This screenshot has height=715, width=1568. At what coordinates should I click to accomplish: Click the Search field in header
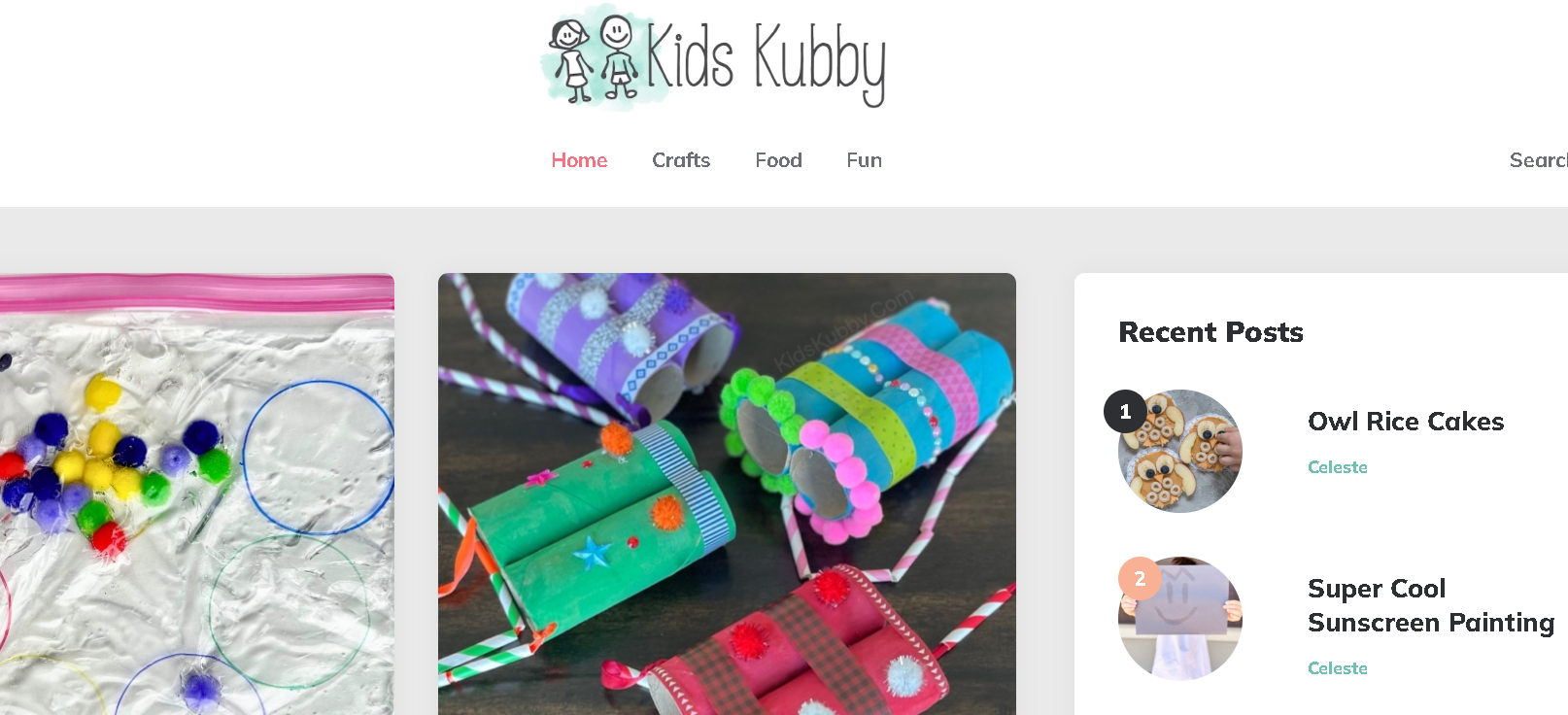pyautogui.click(x=1538, y=160)
